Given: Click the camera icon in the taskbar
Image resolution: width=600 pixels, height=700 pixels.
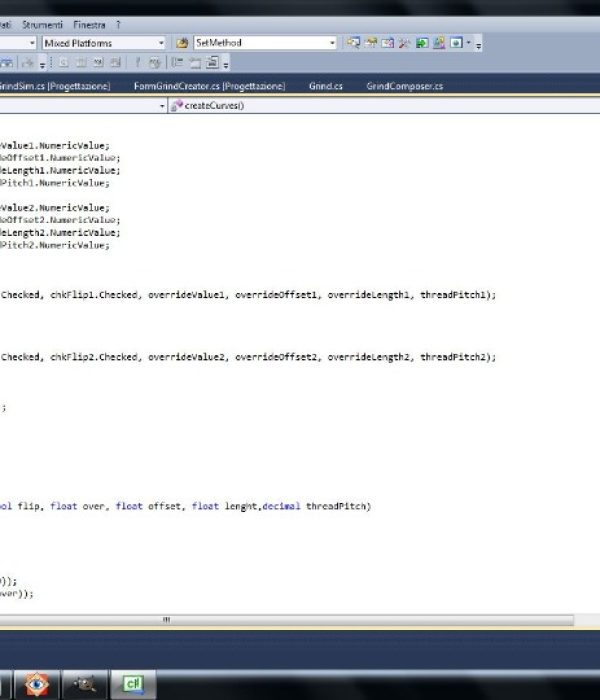Looking at the screenshot, I should click(x=85, y=683).
